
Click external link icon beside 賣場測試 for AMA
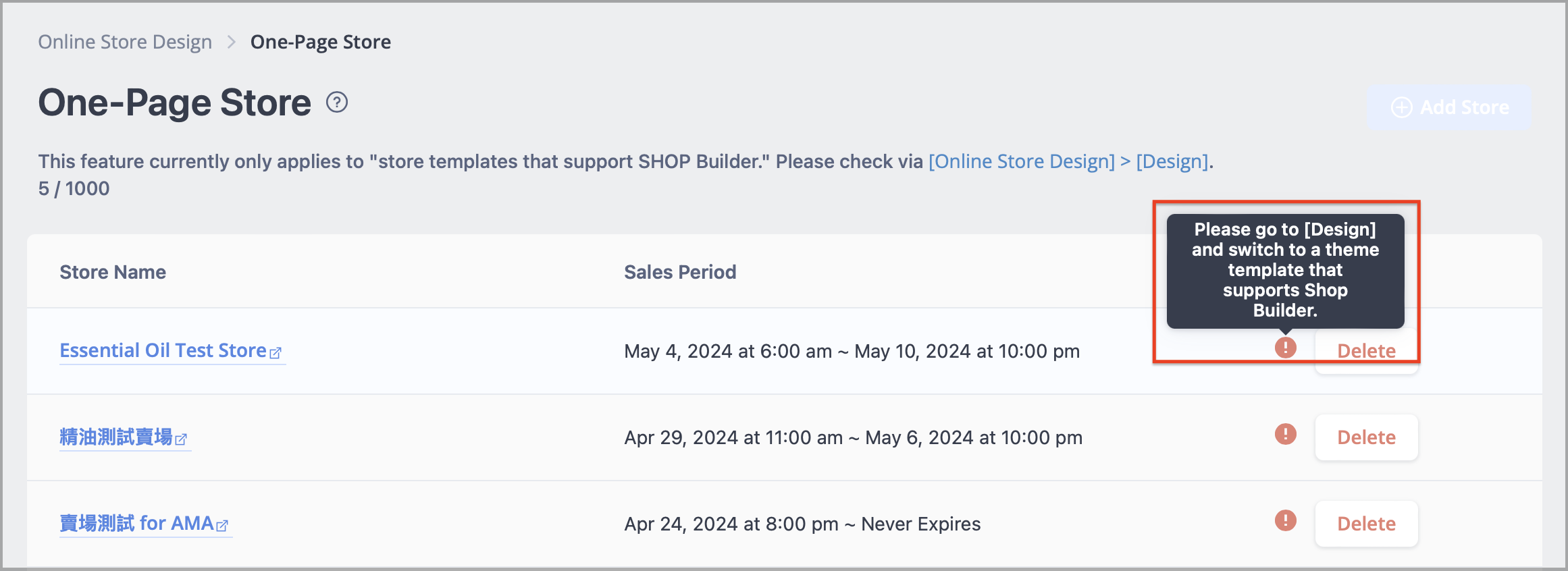[x=223, y=525]
